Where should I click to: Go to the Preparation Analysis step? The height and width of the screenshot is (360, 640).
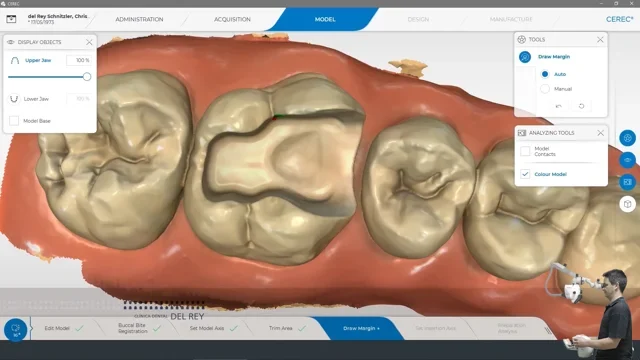click(511, 328)
